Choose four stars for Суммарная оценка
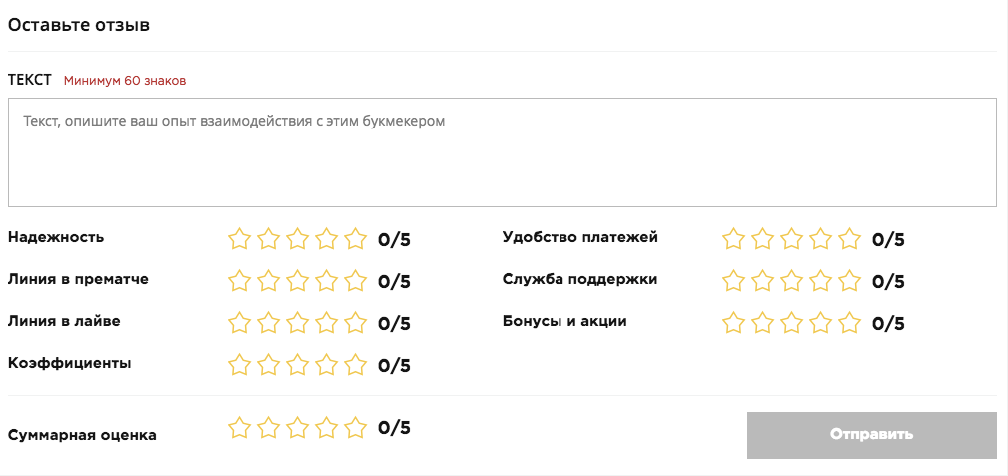Screen dimensions: 1008x476 coord(326,428)
